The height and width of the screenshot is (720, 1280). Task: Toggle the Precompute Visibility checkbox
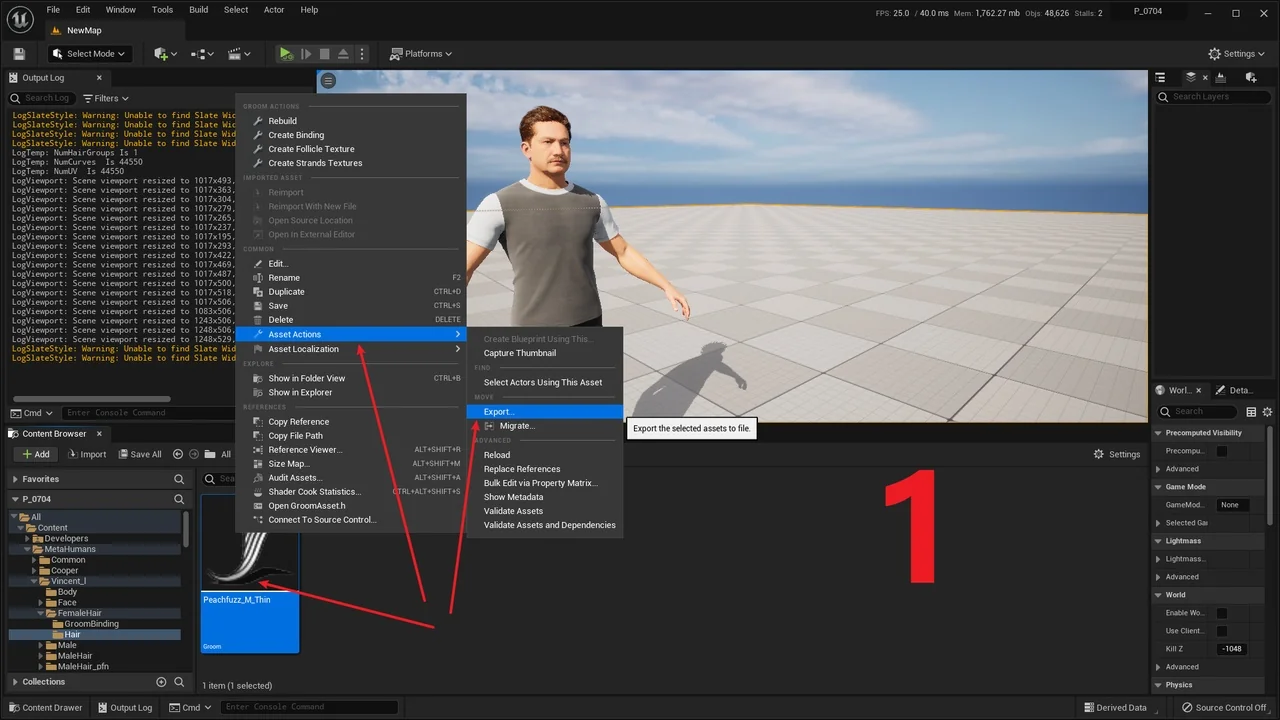point(1221,451)
